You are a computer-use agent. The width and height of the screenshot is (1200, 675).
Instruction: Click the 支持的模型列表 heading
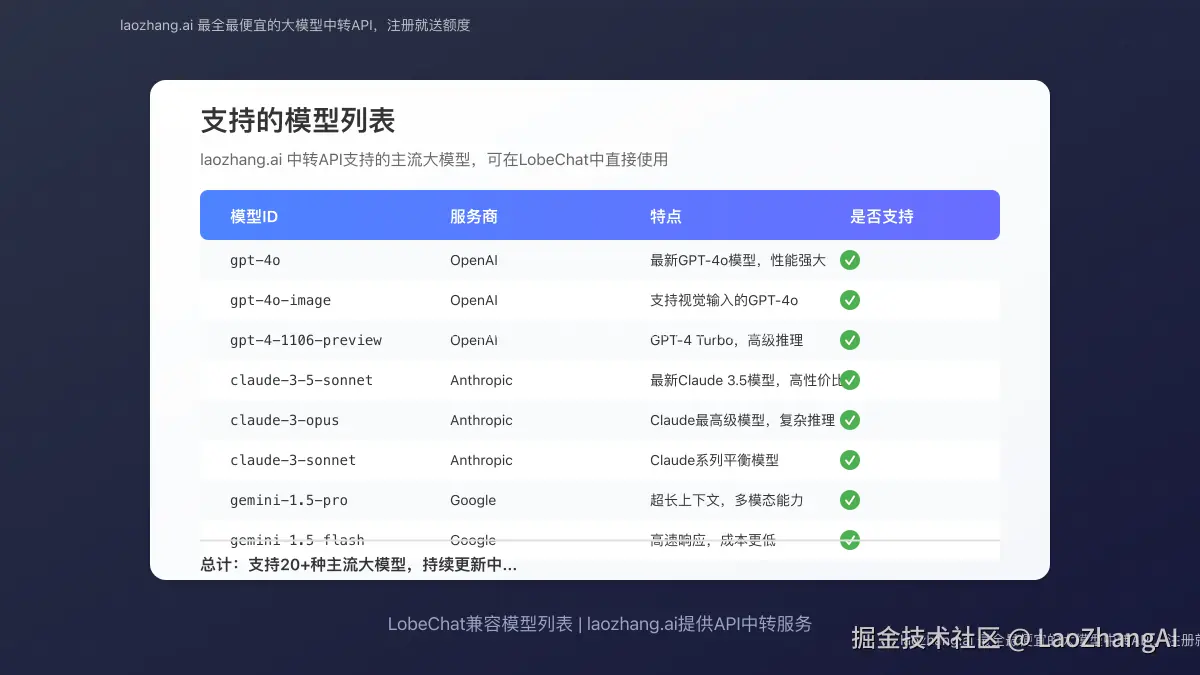298,121
